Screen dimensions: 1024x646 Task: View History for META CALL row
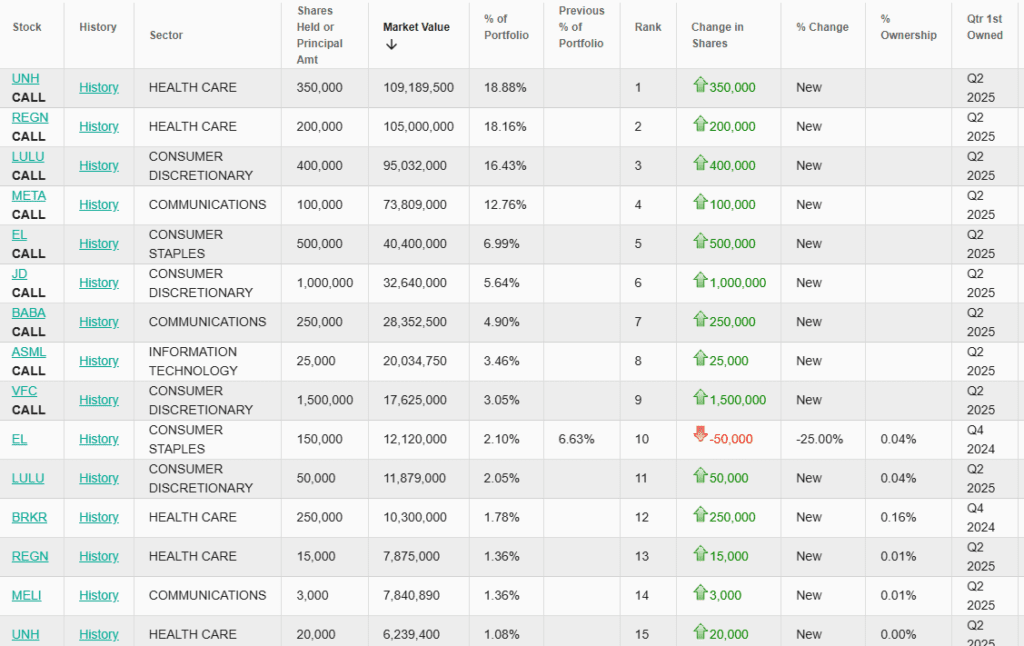coord(99,204)
